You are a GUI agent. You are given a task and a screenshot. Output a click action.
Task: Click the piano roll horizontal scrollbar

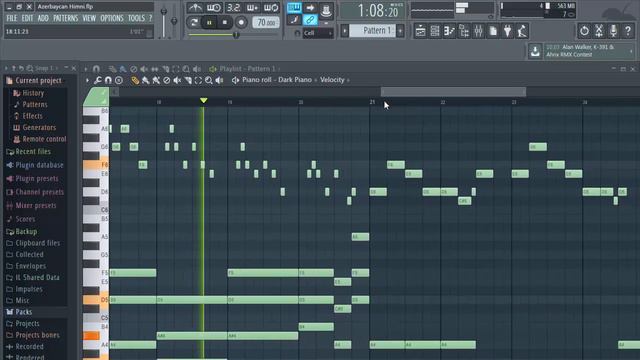(453, 92)
